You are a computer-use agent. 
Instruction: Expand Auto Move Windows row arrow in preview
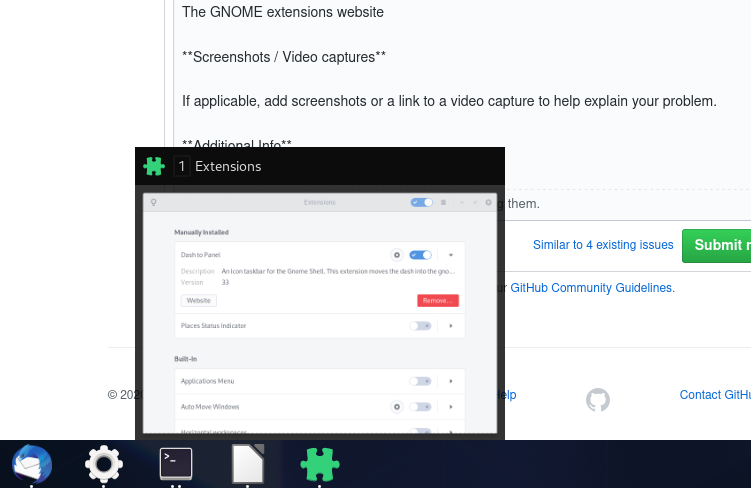451,407
